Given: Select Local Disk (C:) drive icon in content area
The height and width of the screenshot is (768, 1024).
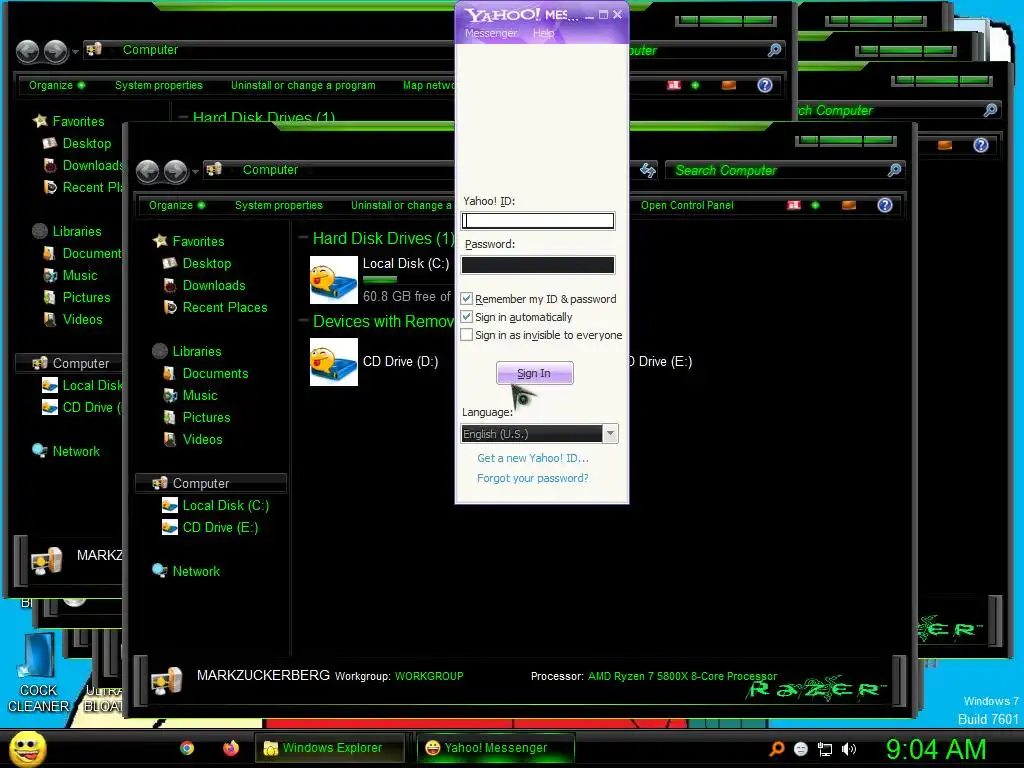Looking at the screenshot, I should click(334, 280).
